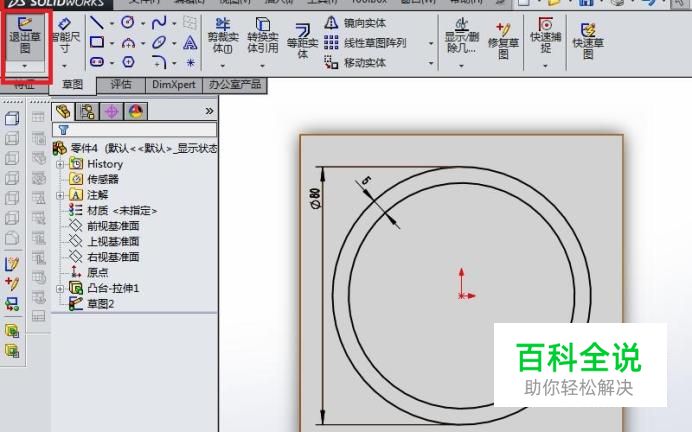This screenshot has width=692, height=432.
Task: Open the PropertyManager tab icon
Action: coord(87,111)
